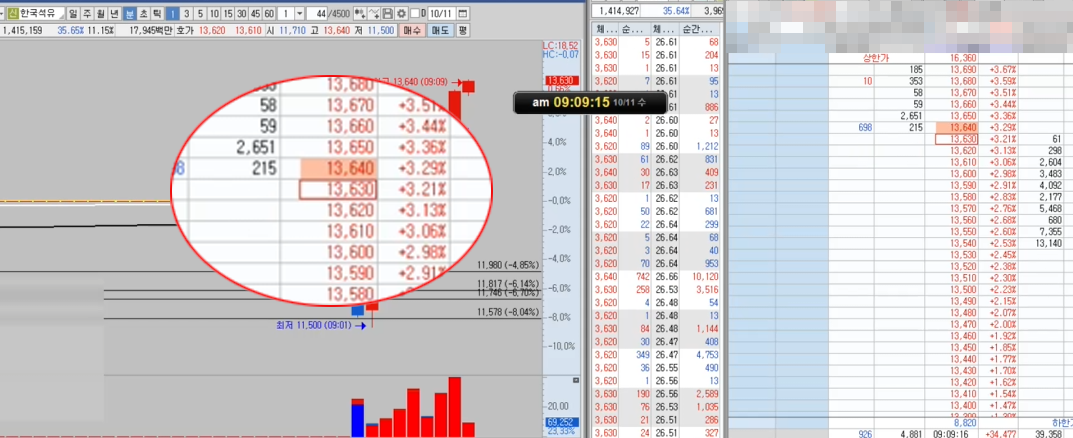Choose the 10-minute interval button
The height and width of the screenshot is (438, 1073).
[215, 13]
